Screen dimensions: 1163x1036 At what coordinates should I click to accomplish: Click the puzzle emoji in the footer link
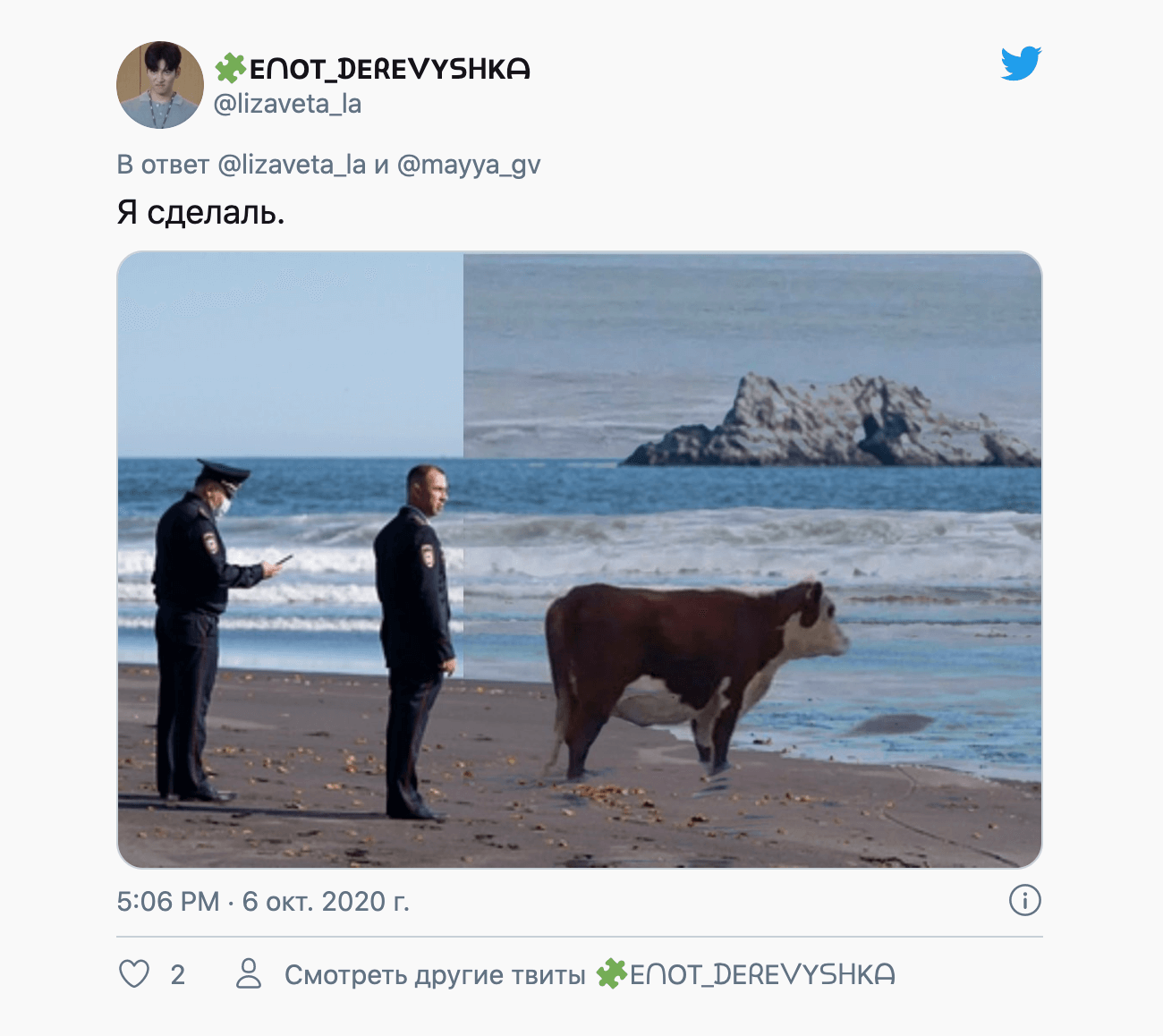point(611,974)
